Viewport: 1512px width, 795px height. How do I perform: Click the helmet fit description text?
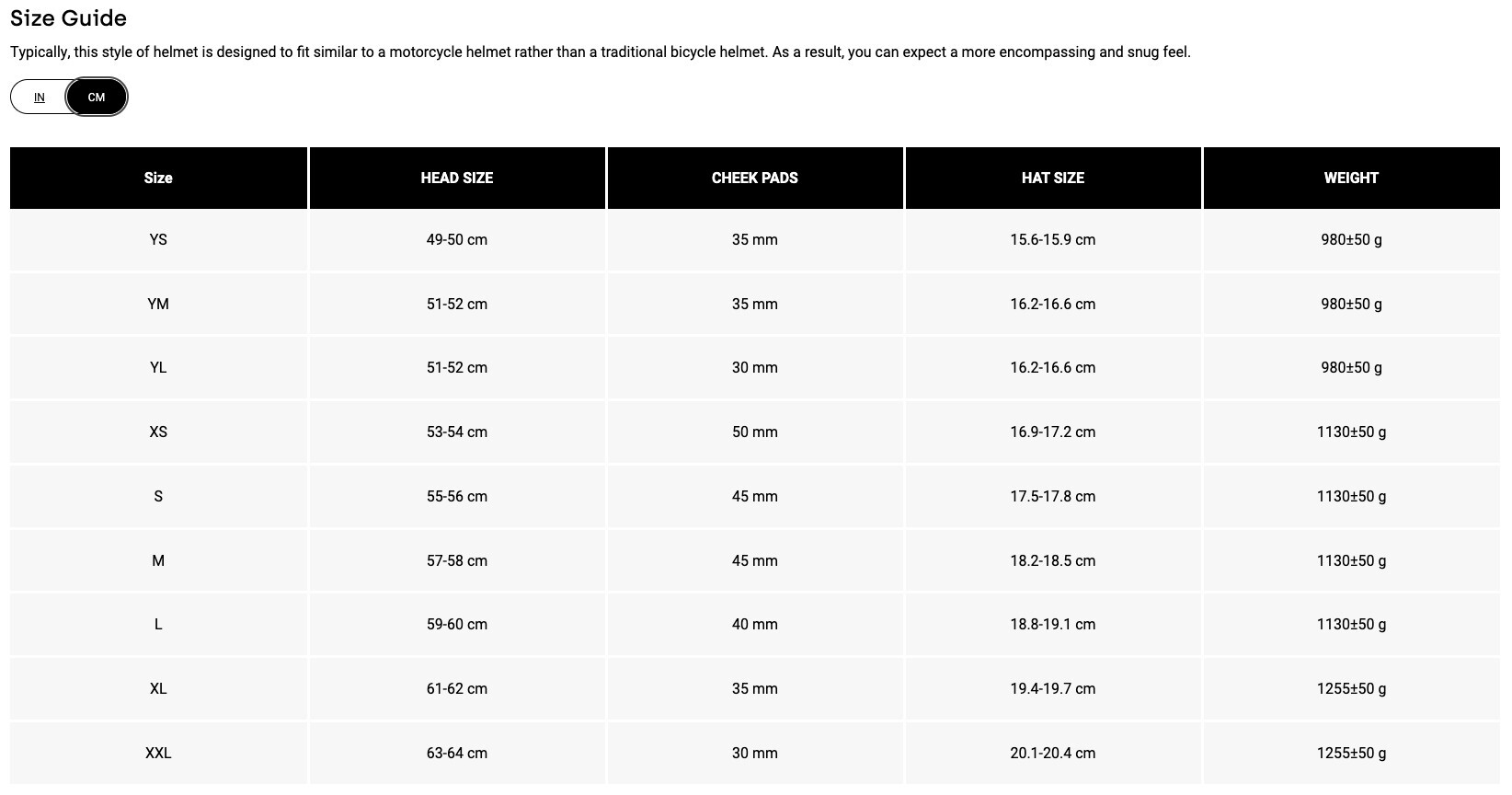pos(600,52)
